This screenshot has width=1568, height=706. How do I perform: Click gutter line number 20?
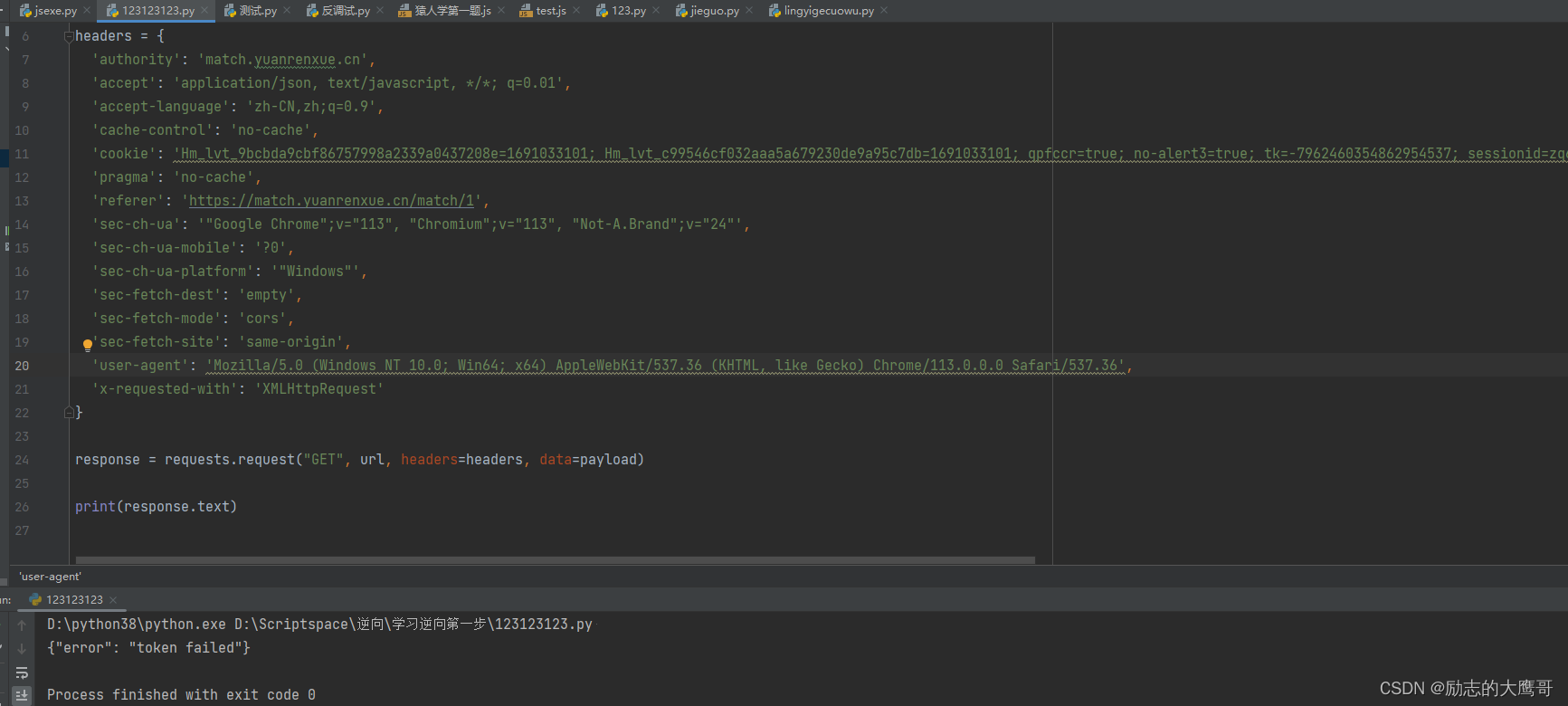pyautogui.click(x=22, y=366)
